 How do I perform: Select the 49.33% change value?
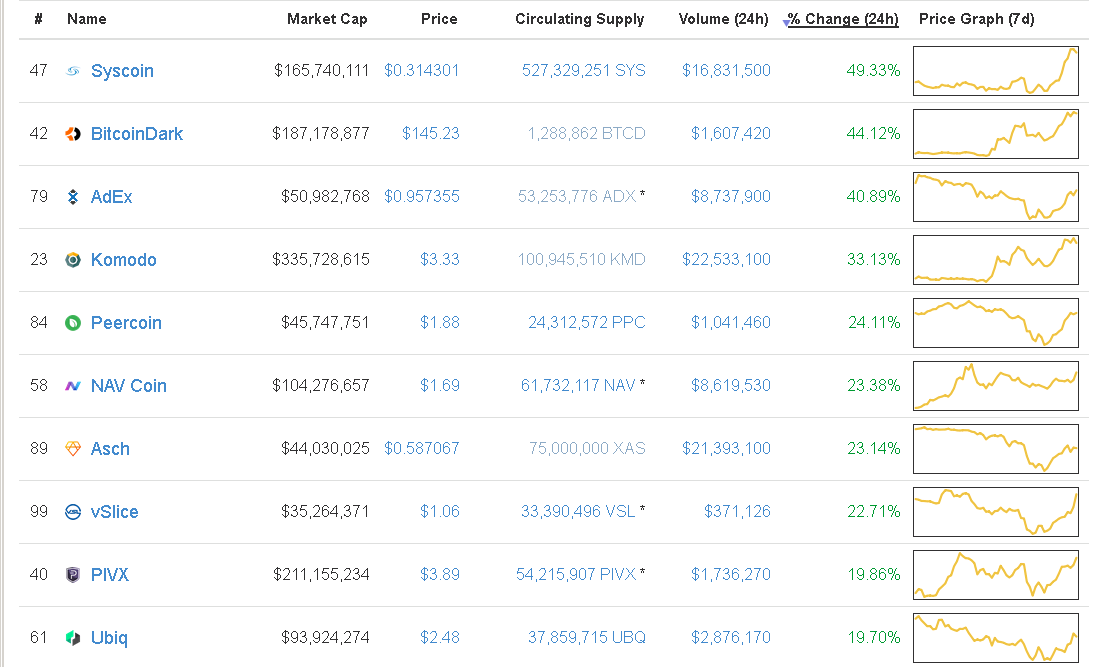(x=873, y=70)
